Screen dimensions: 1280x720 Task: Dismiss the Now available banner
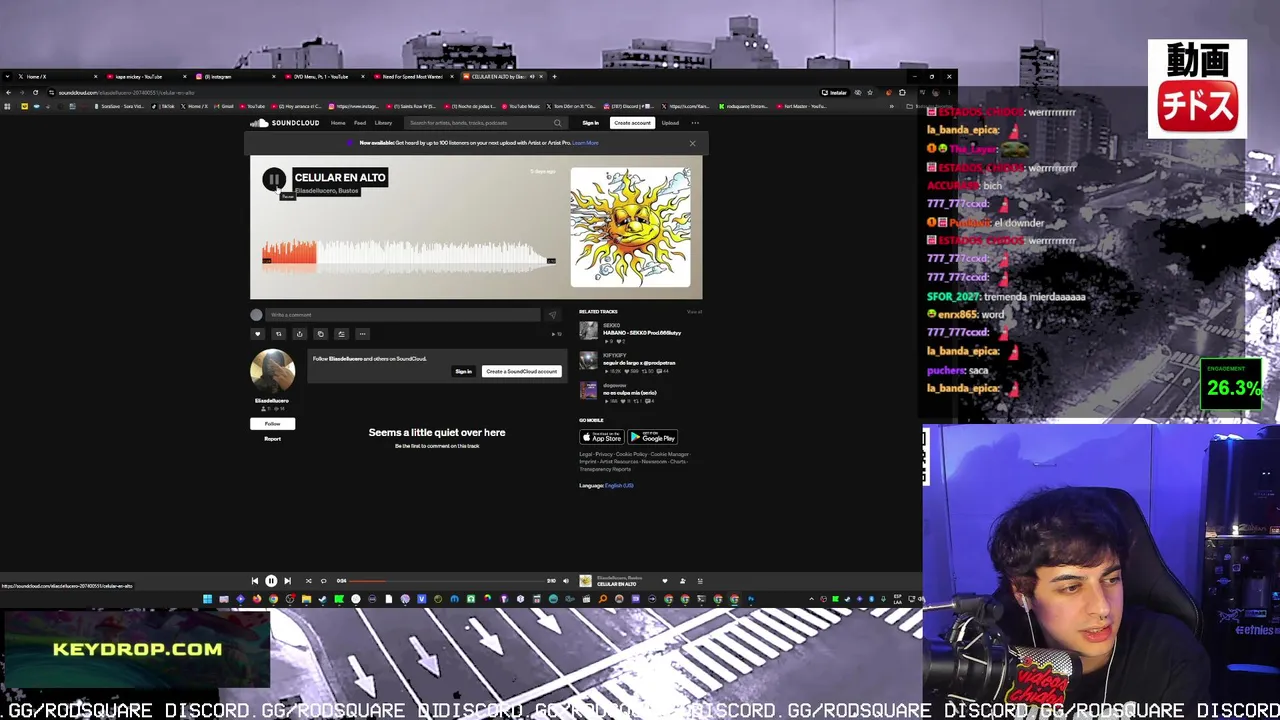coord(692,143)
